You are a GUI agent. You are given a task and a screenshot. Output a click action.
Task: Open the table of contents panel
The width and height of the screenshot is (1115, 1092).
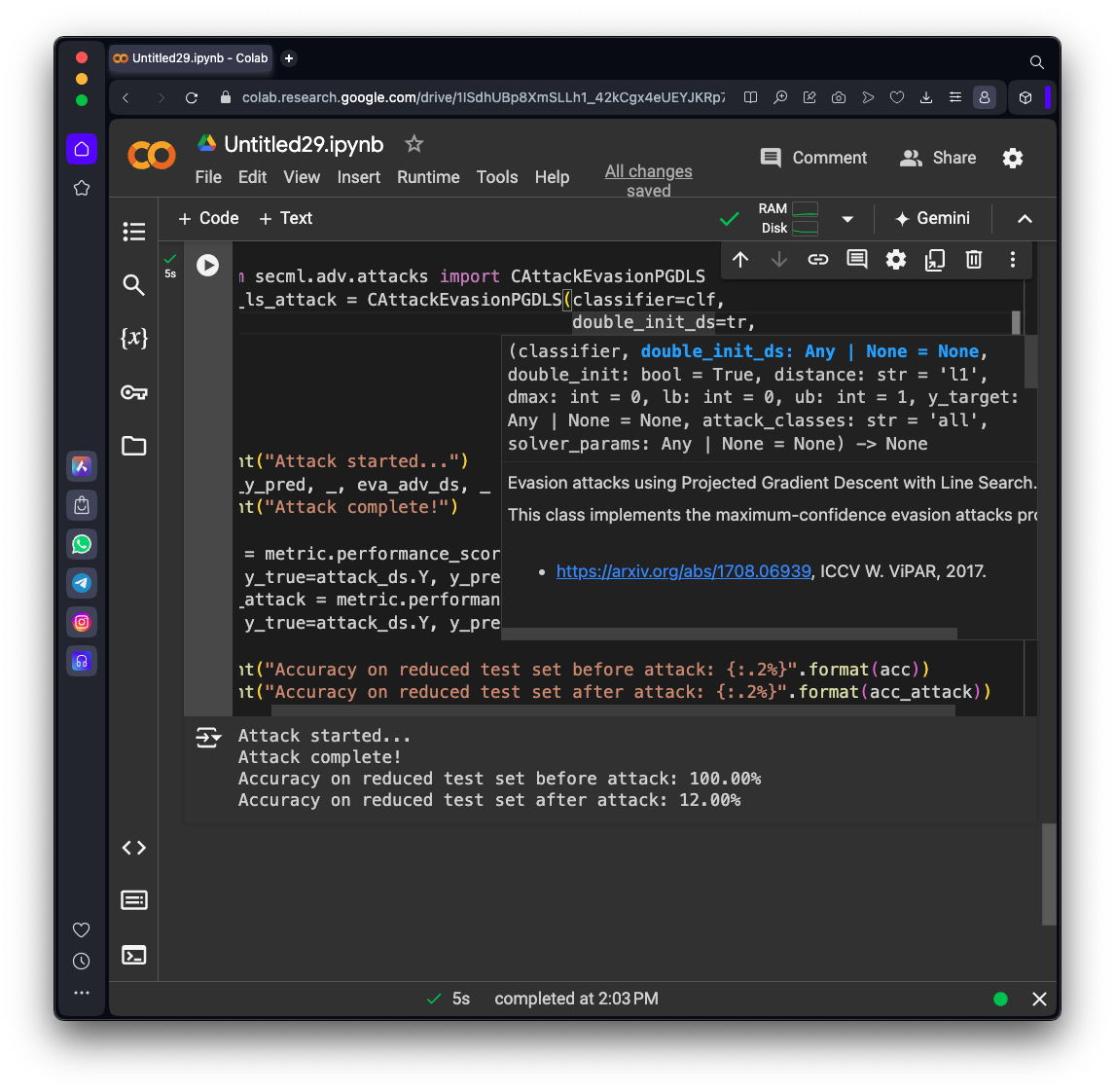(134, 232)
